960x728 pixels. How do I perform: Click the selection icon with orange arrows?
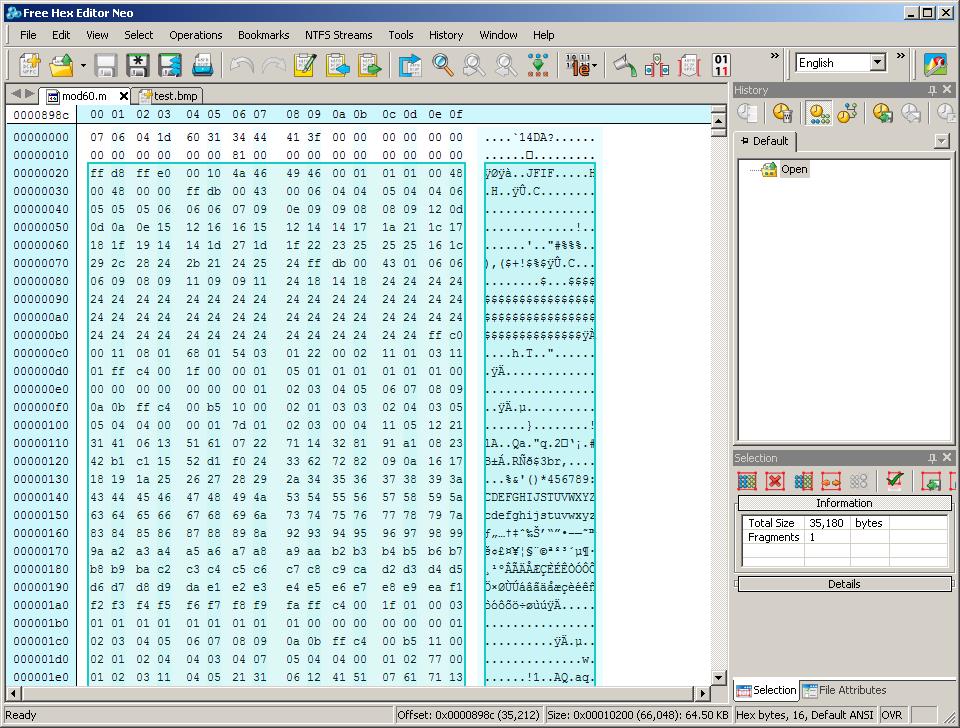[831, 481]
